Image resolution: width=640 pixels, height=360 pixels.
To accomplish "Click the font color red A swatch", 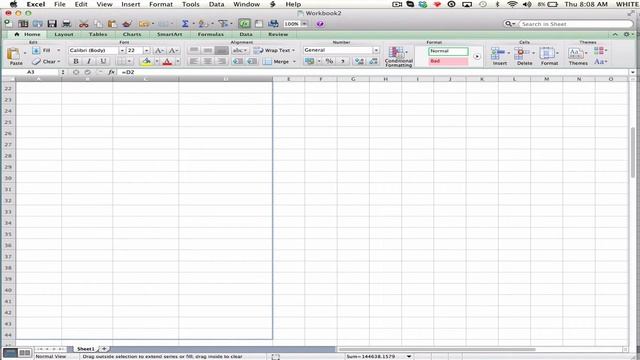I will [167, 62].
